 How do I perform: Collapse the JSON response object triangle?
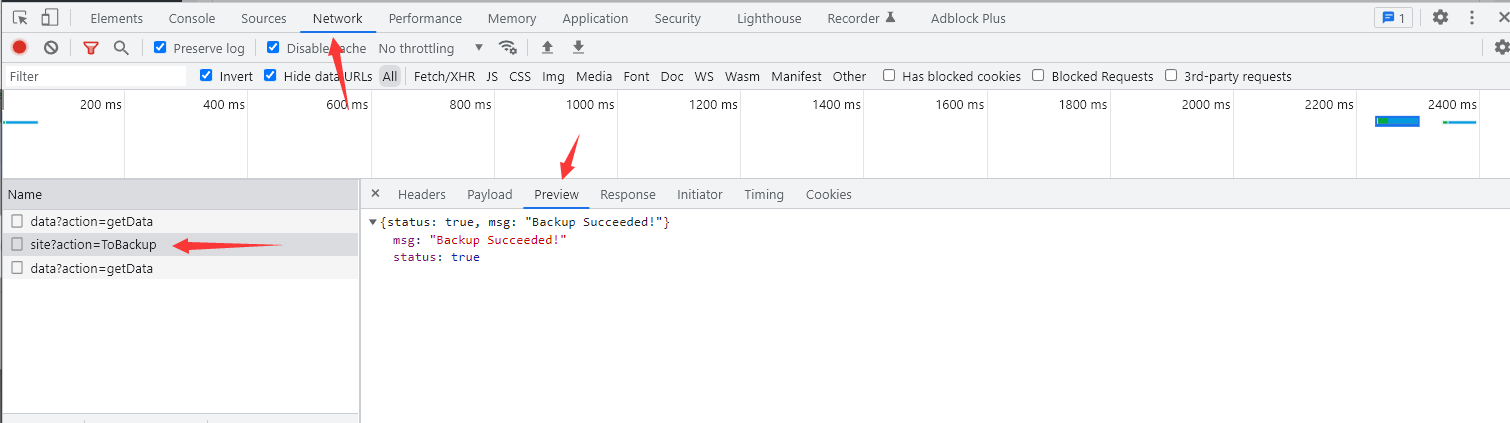373,222
